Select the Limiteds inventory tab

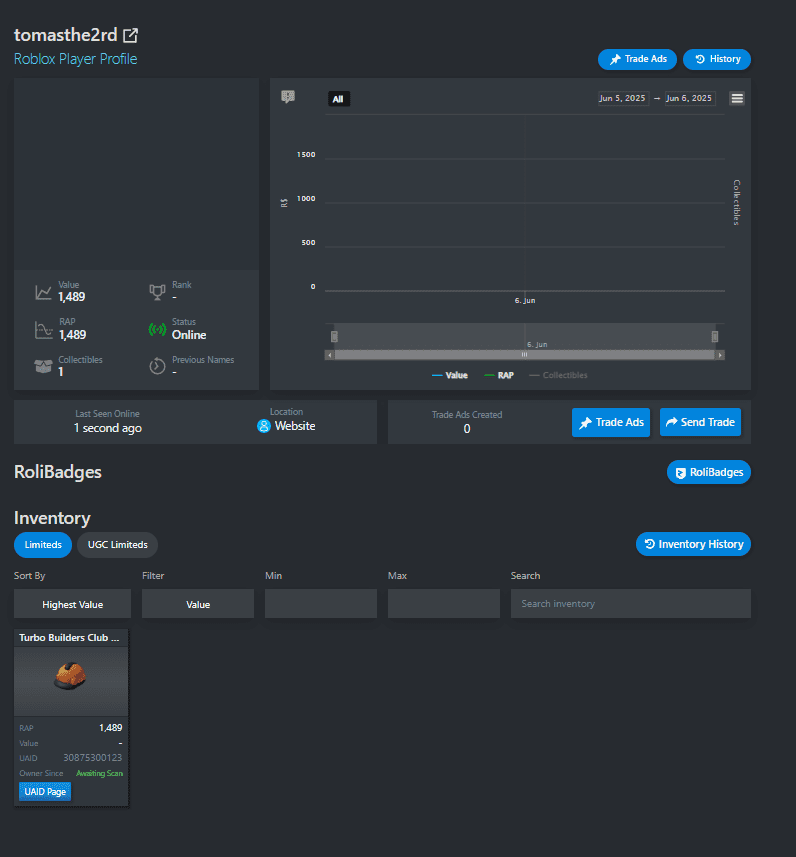43,545
